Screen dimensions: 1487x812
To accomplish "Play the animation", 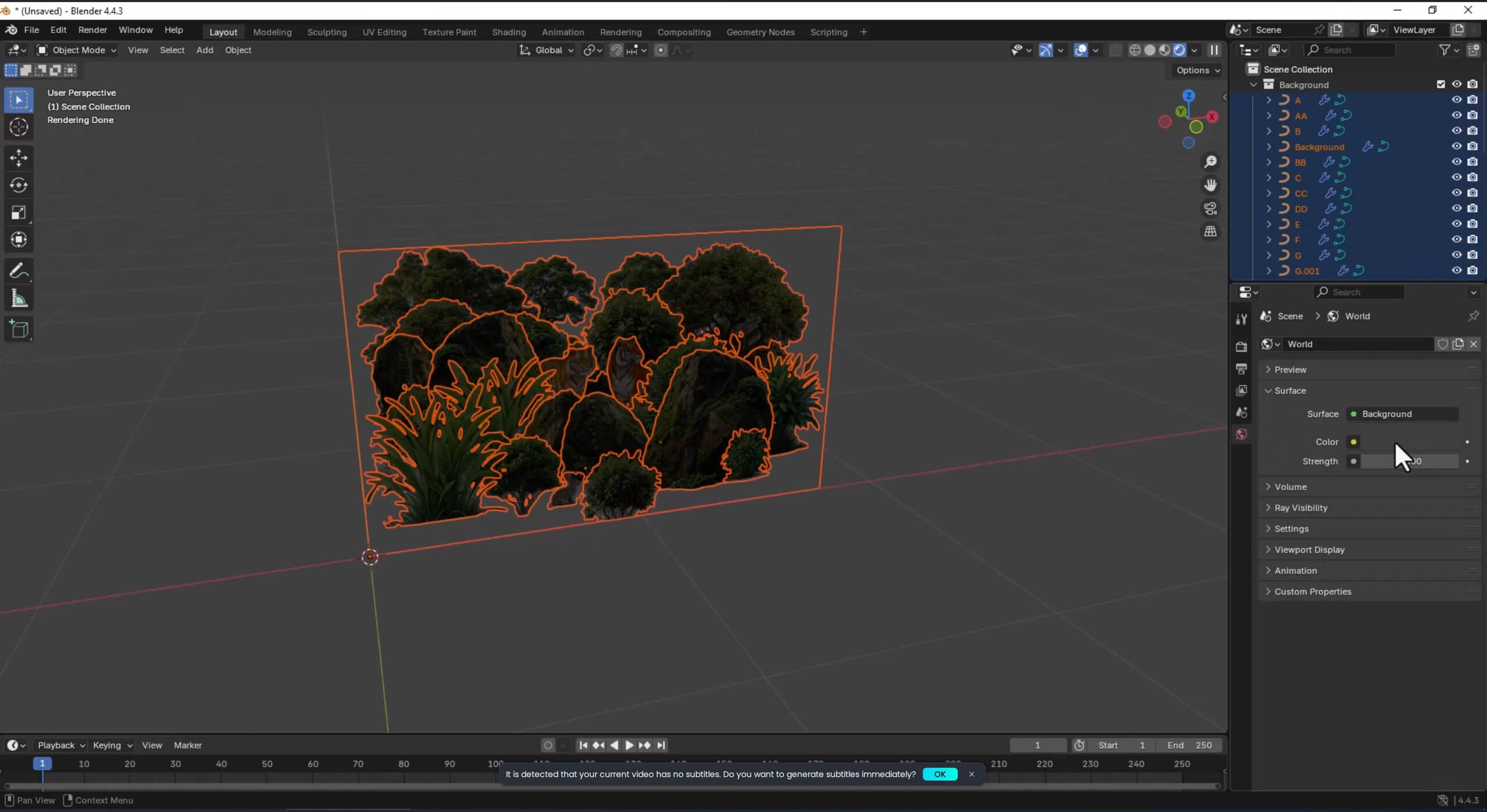I will [629, 745].
